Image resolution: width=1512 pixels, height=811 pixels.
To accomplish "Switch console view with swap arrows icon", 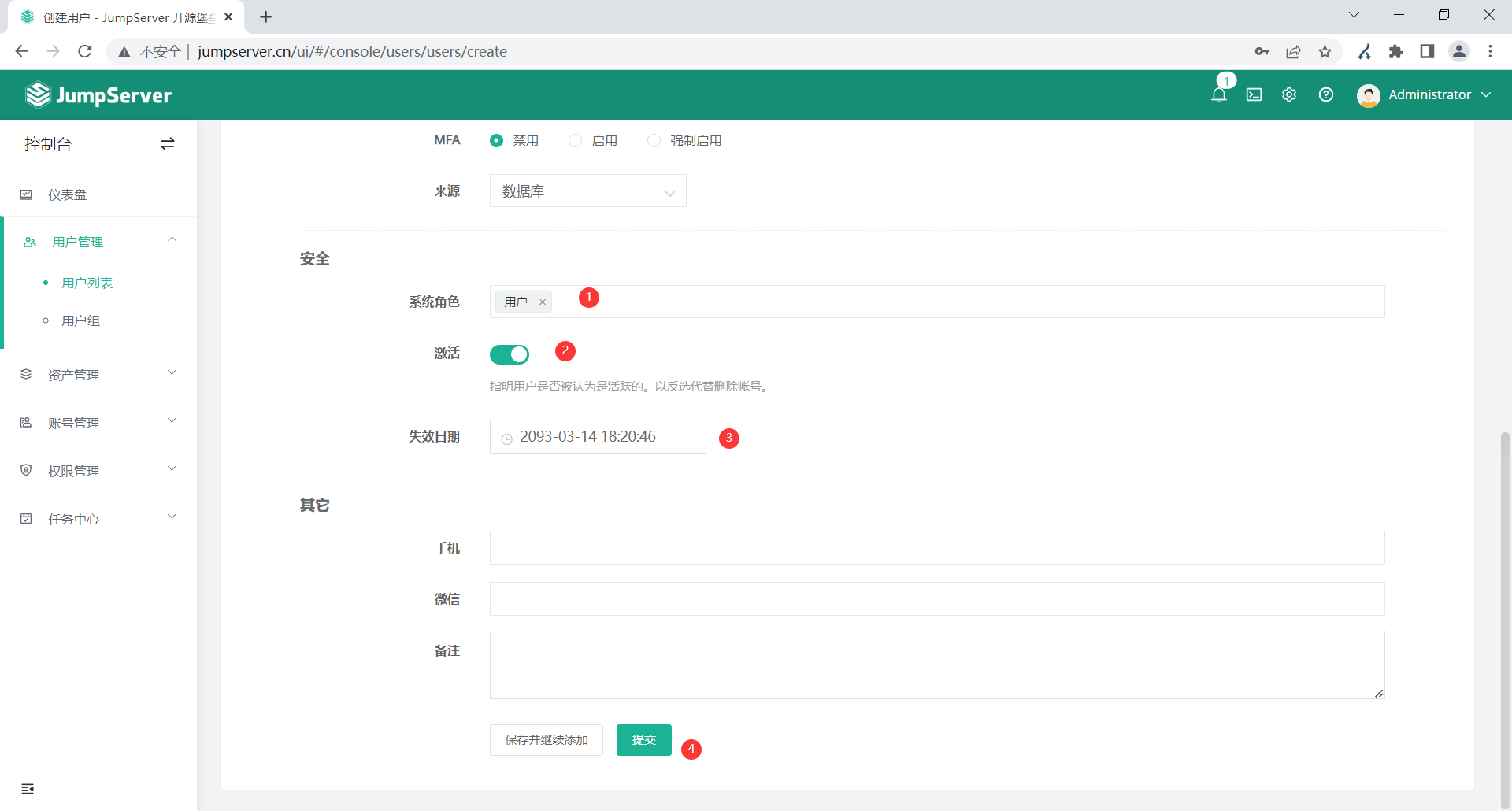I will [x=167, y=144].
